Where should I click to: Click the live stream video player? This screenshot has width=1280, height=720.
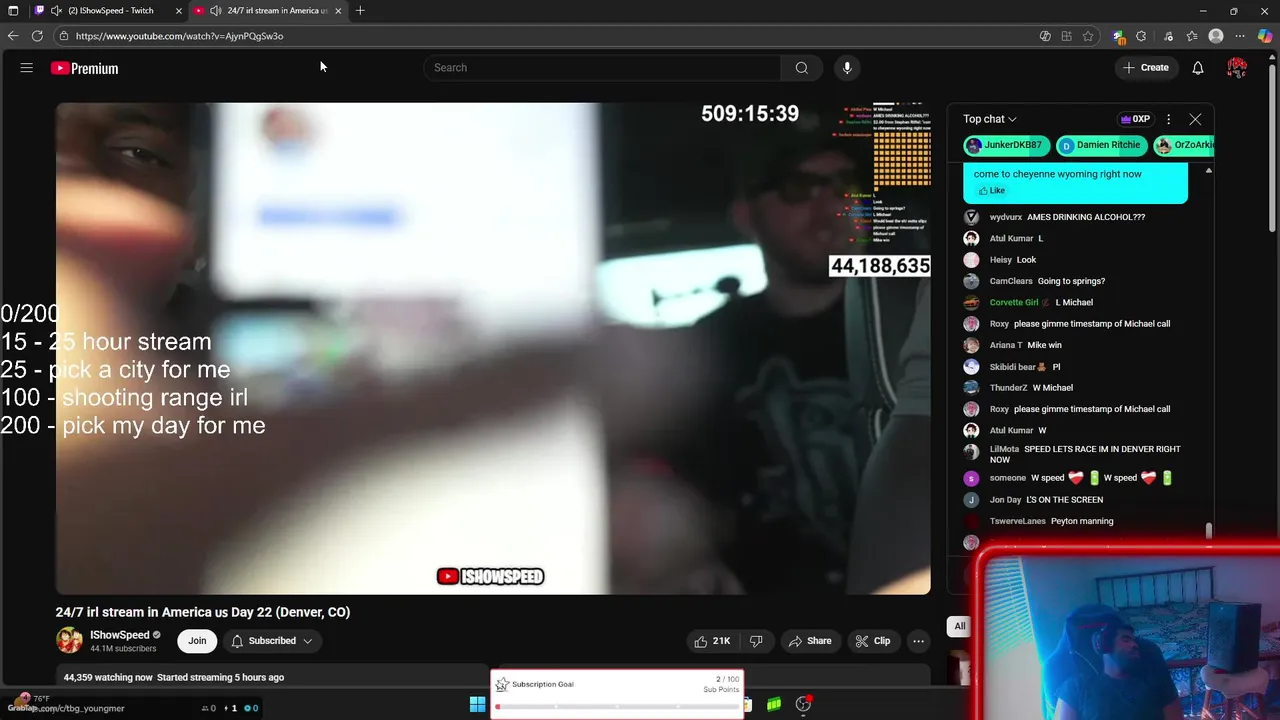coord(493,348)
